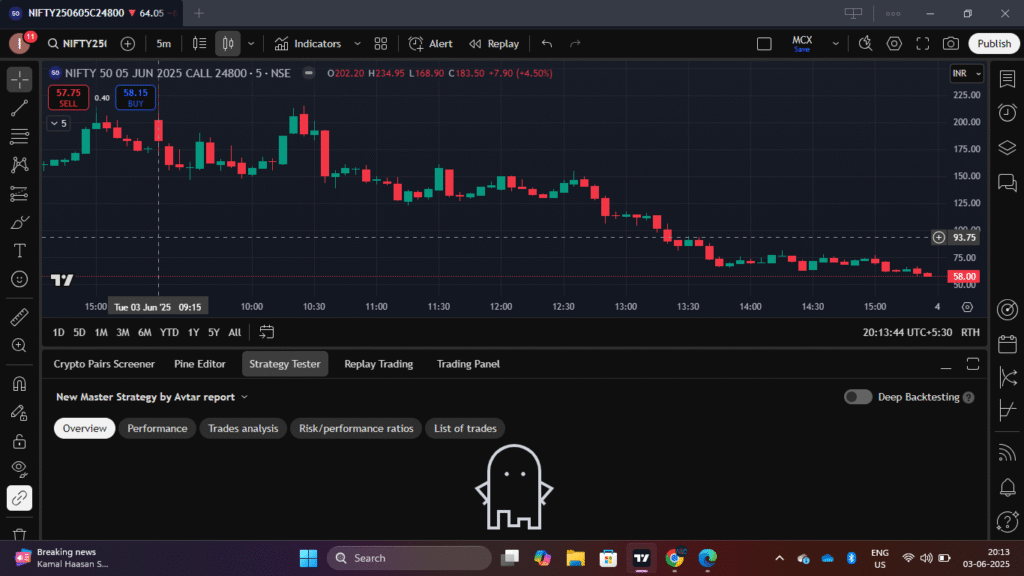Open the Fibonacci retracement tools

click(20, 136)
